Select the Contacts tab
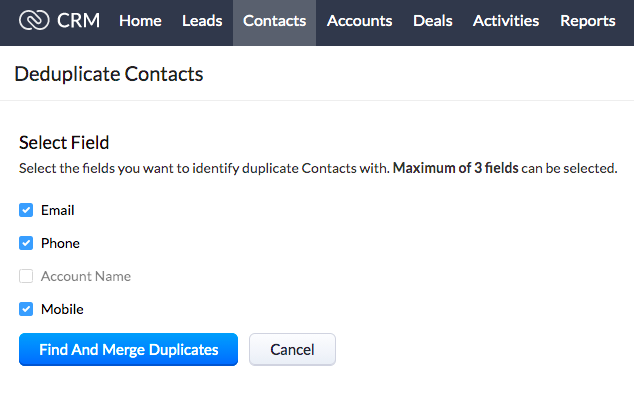634x405 pixels. (x=274, y=21)
